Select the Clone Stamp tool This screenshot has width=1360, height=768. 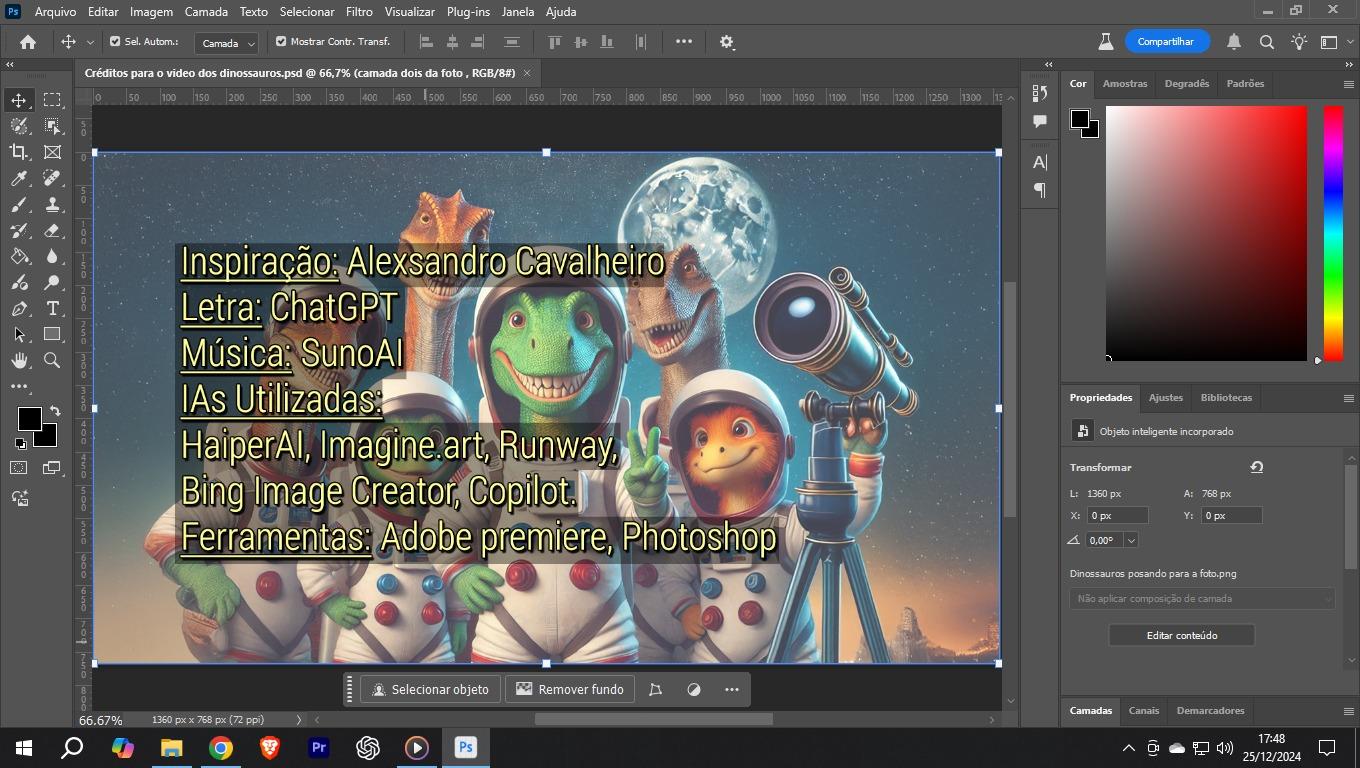click(52, 204)
